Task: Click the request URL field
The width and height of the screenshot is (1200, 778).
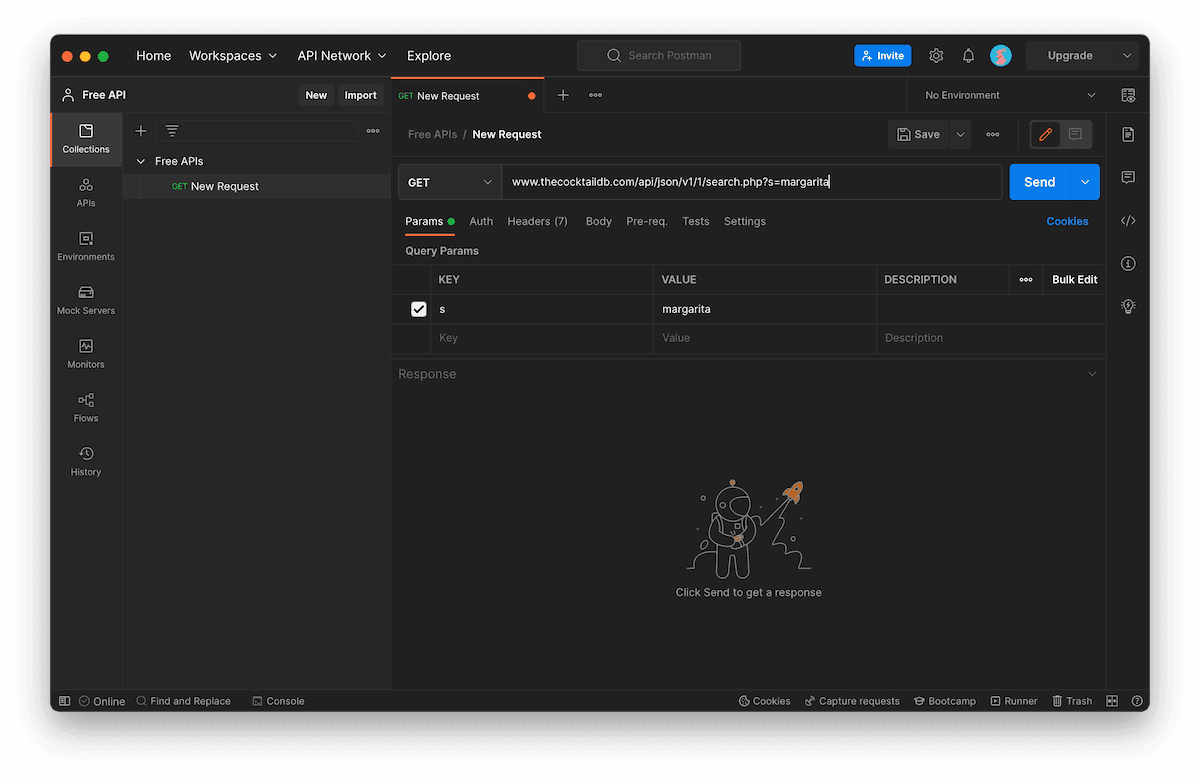Action: [x=752, y=182]
